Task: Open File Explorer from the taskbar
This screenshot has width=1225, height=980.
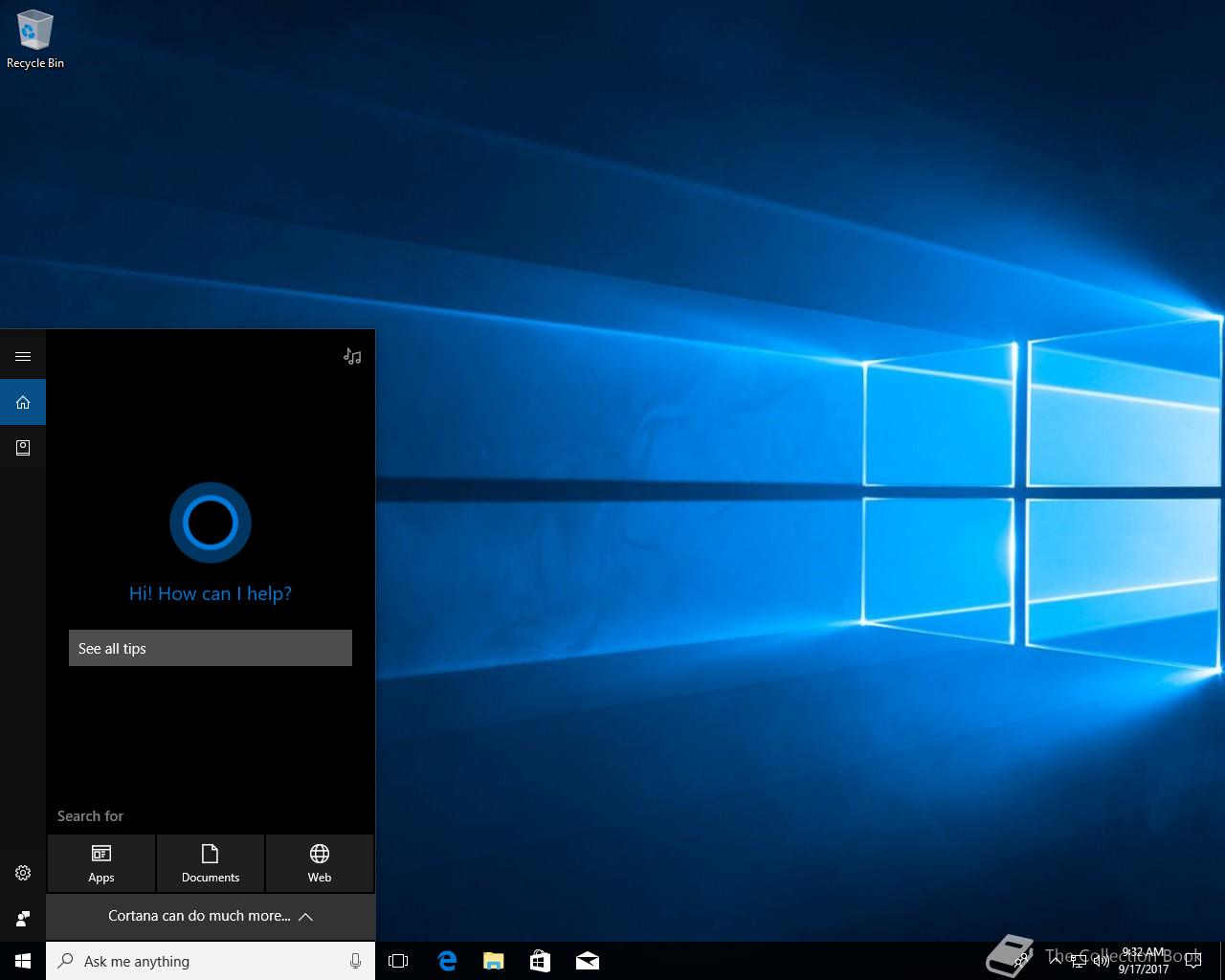Action: pos(494,961)
